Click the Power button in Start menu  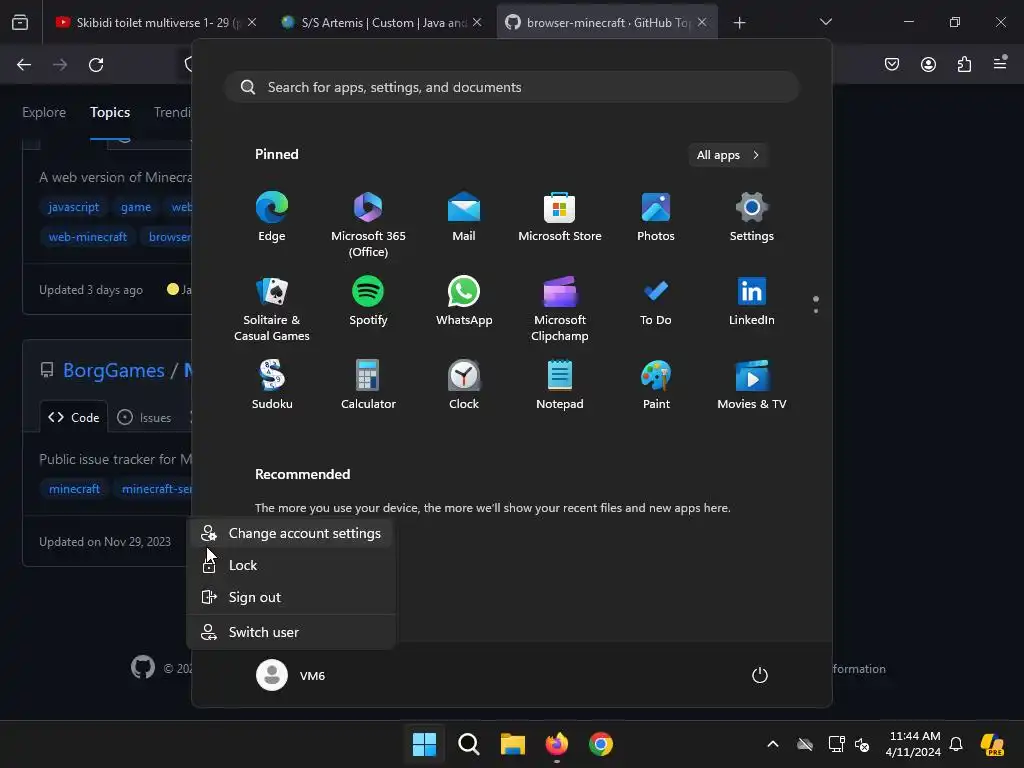point(760,675)
